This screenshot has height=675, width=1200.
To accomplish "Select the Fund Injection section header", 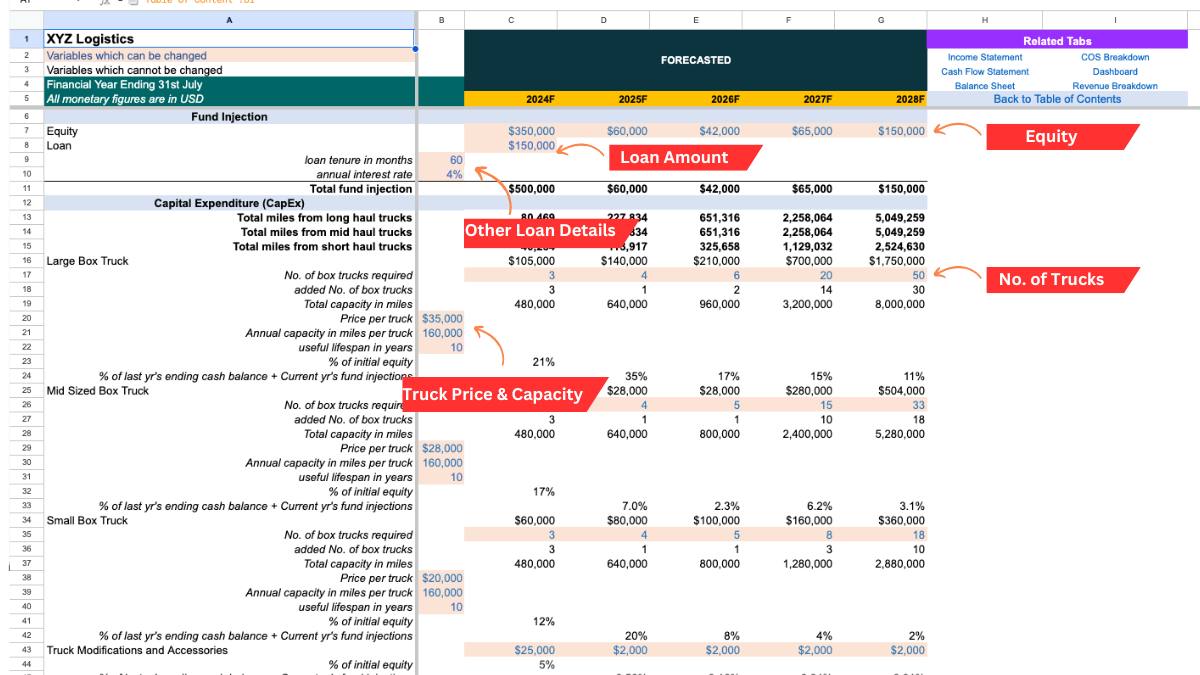I will (229, 117).
